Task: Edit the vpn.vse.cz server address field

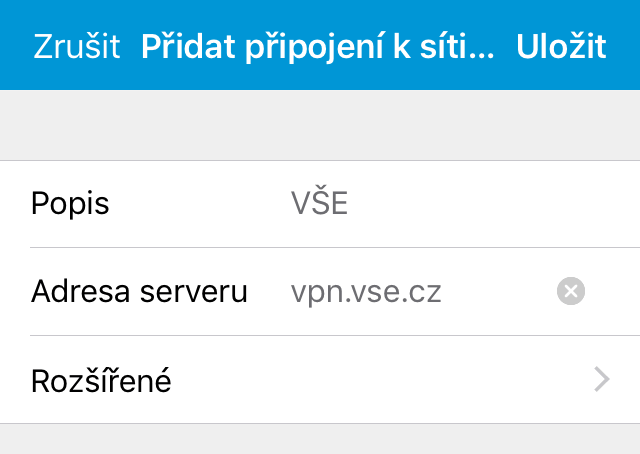Action: click(366, 292)
